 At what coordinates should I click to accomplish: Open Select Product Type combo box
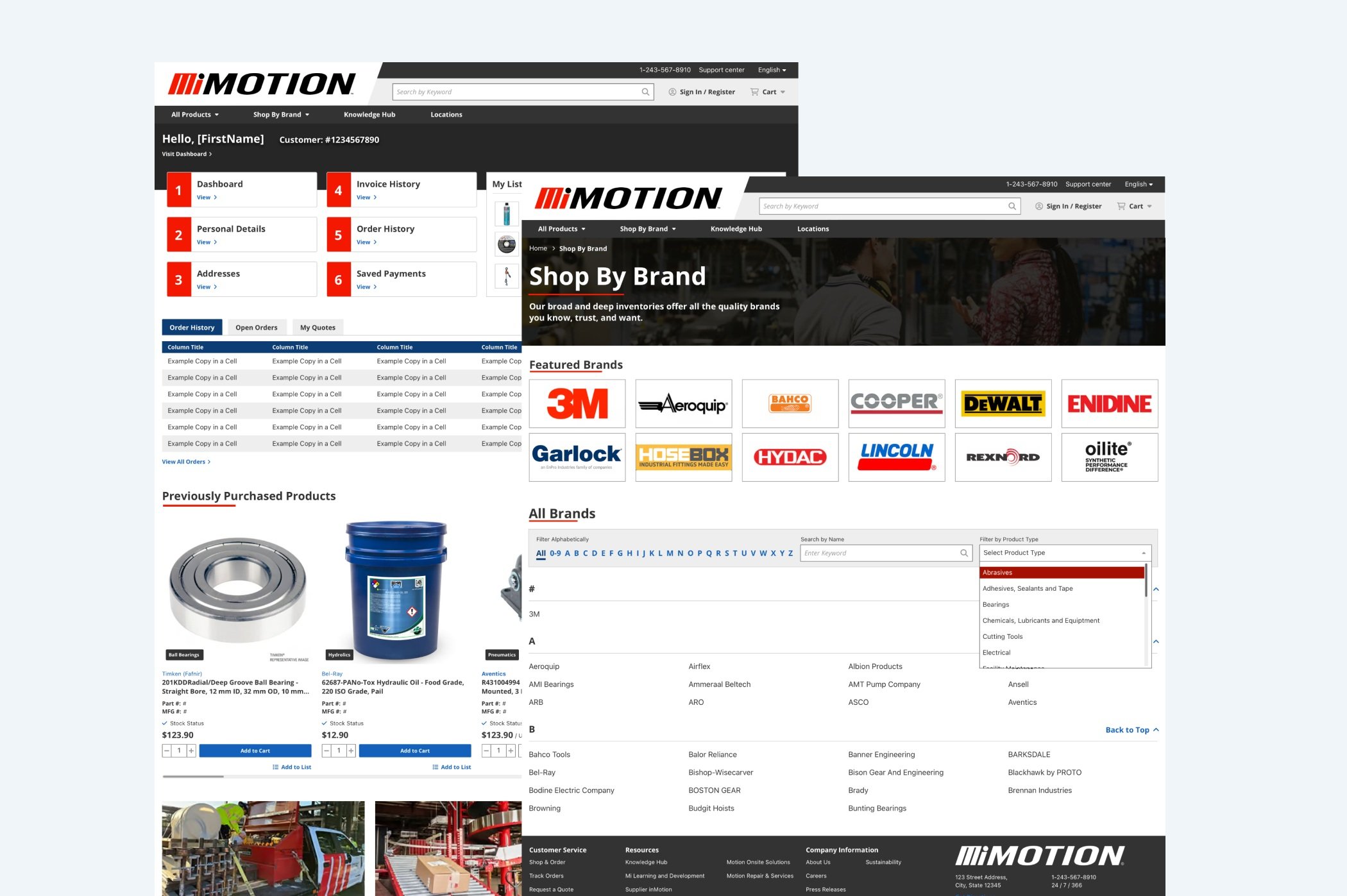(x=1065, y=553)
